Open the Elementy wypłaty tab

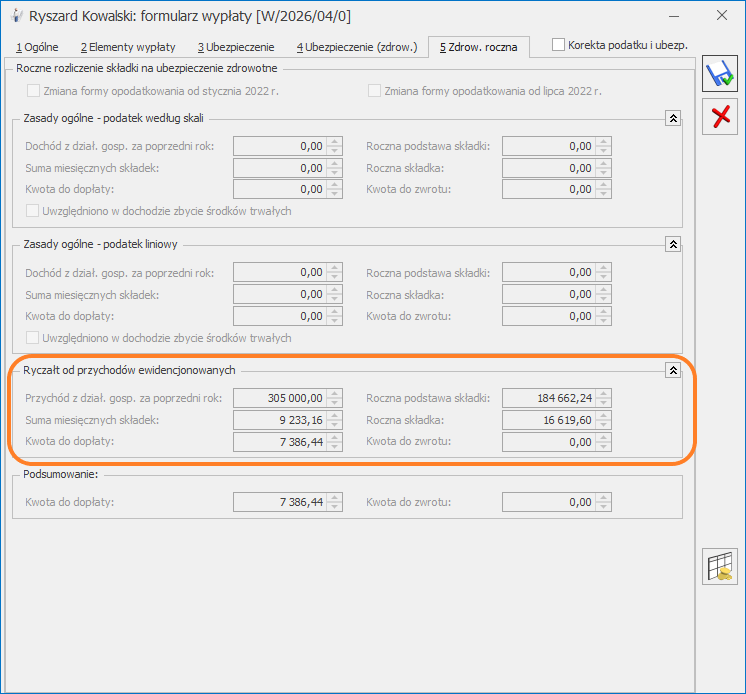(x=127, y=47)
